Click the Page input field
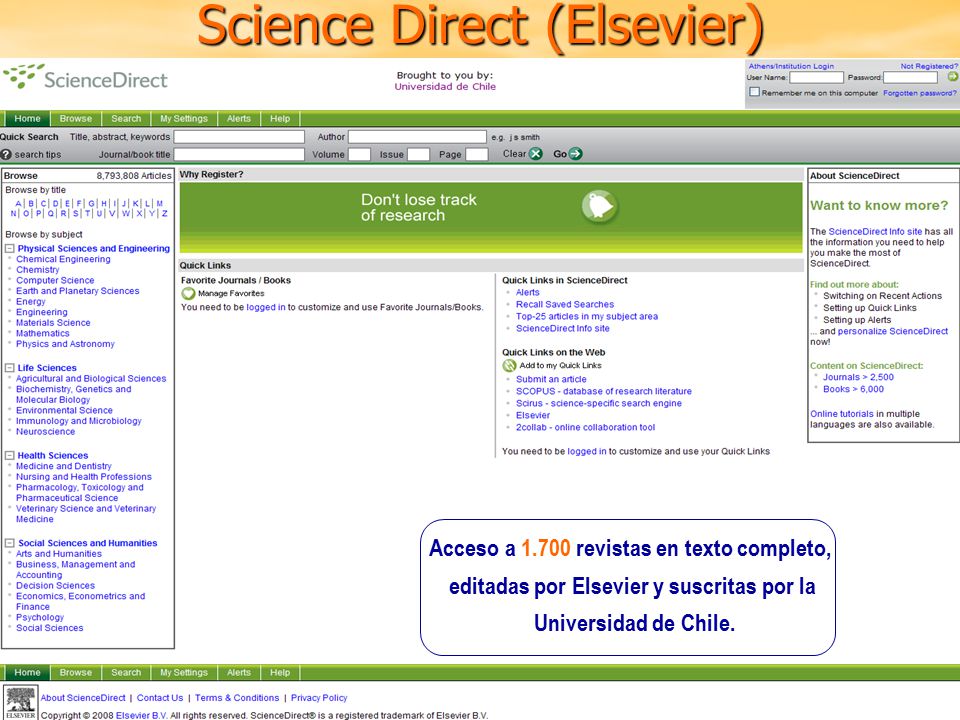 click(x=476, y=154)
